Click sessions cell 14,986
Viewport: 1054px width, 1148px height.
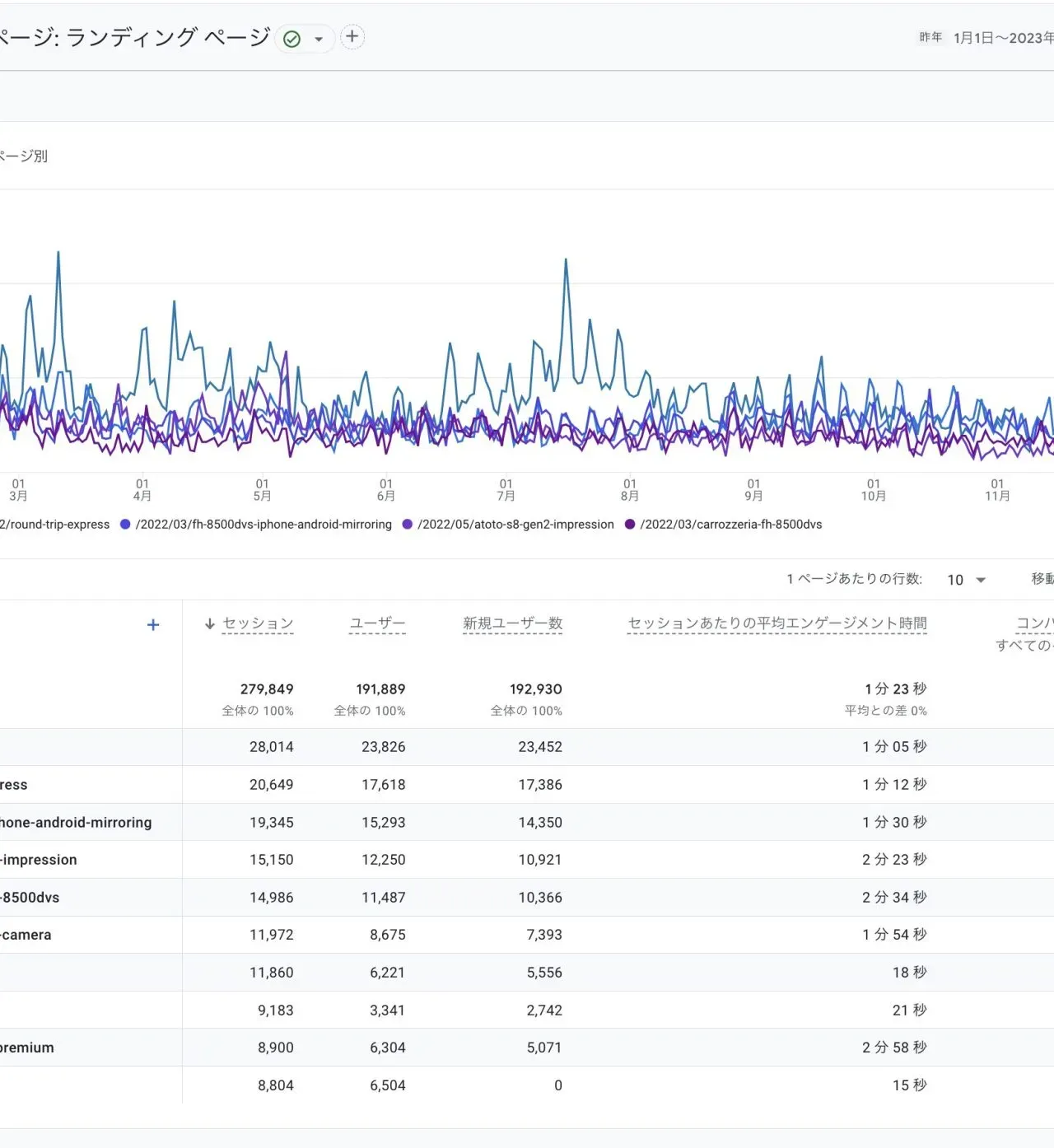point(272,898)
